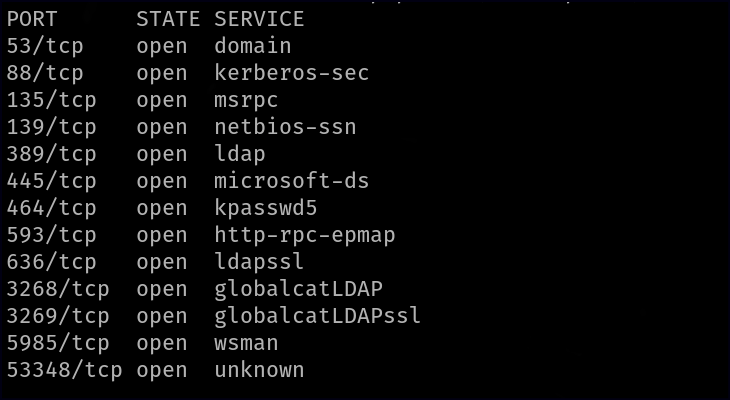The image size is (730, 400).
Task: Click the globalcatLDAPssl service name
Action: pos(318,316)
